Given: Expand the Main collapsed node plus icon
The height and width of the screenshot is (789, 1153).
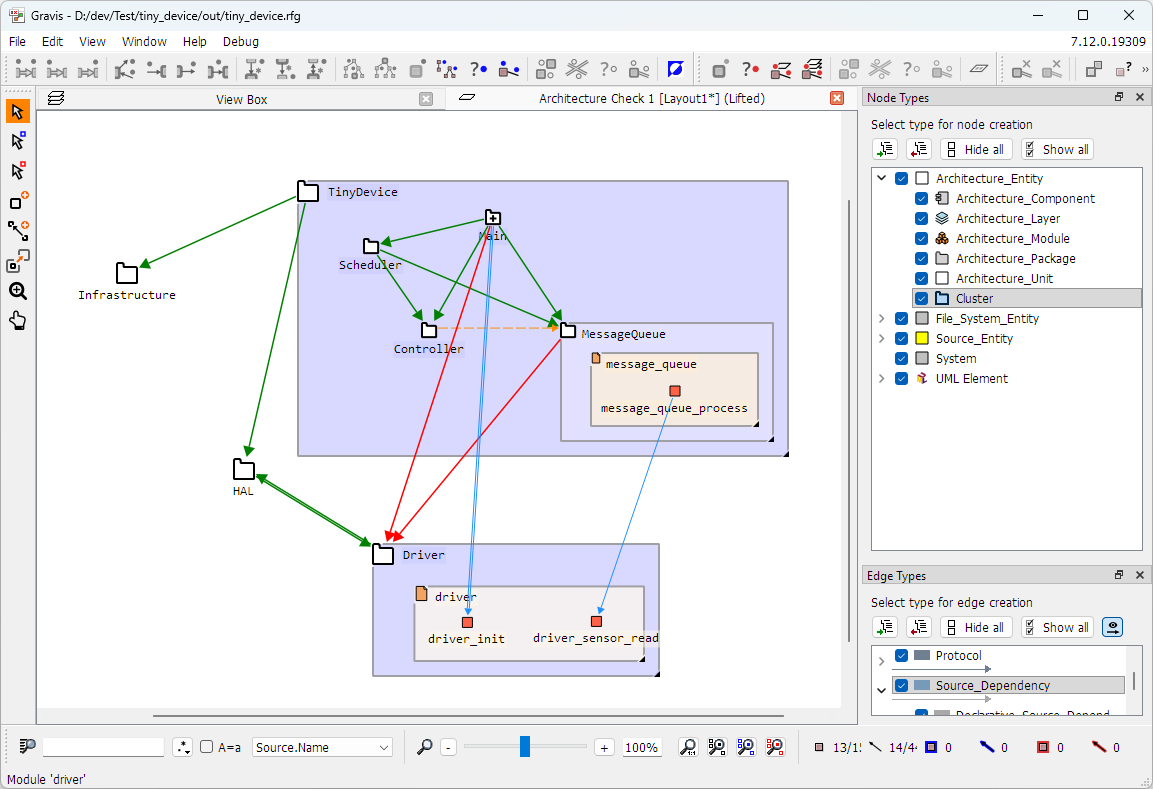Looking at the screenshot, I should tap(493, 218).
